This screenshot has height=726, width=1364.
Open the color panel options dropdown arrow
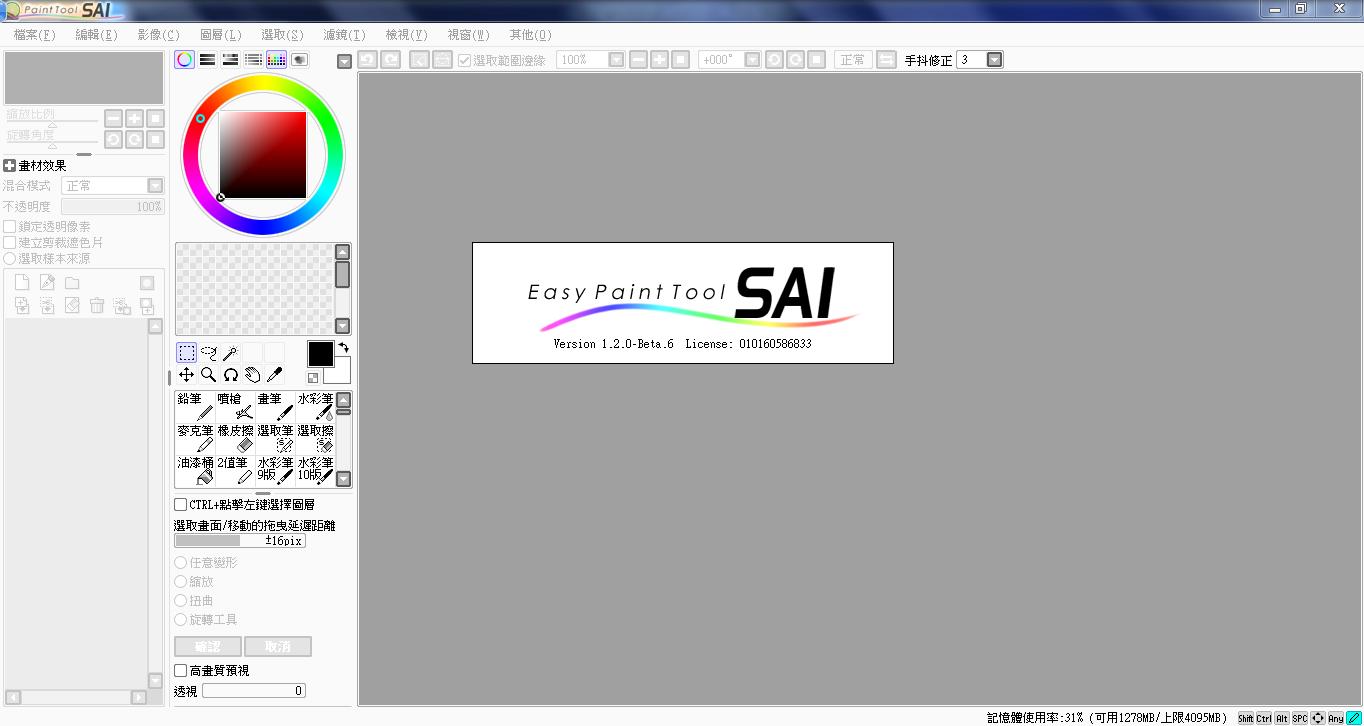(x=344, y=62)
